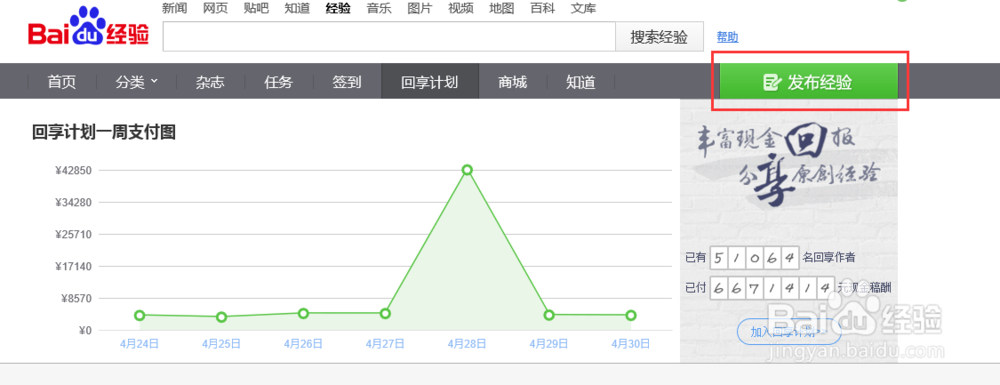The height and width of the screenshot is (385, 1000).
Task: Click the ¥25710 axis label
Action: click(x=73, y=234)
